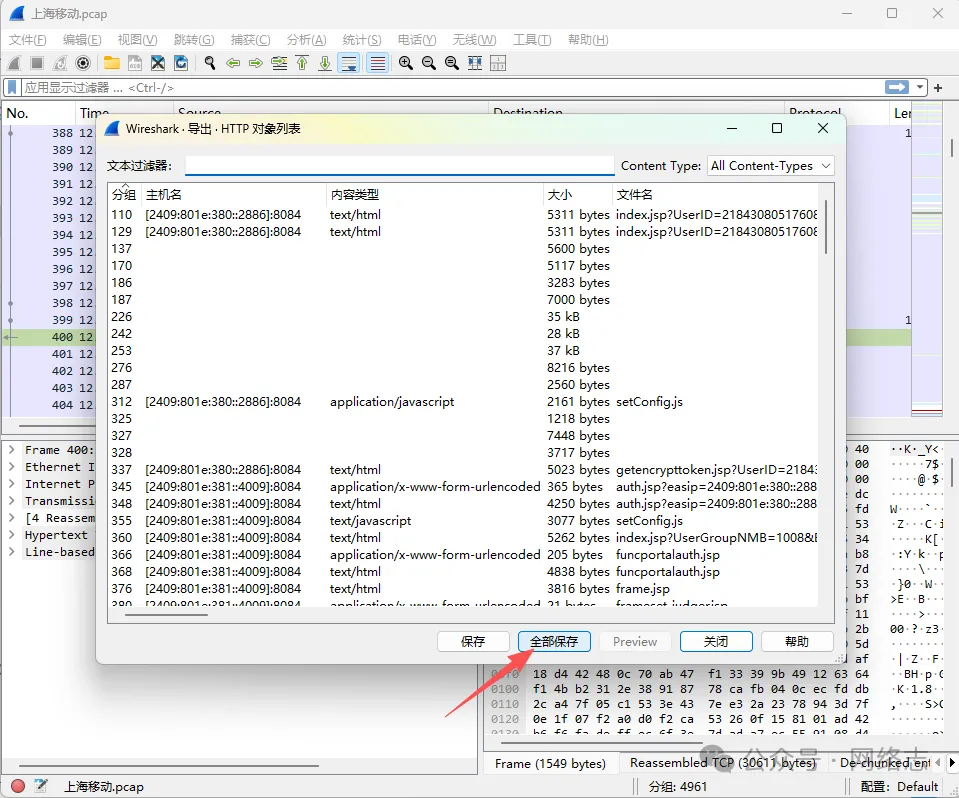Click the Resize columns toolbar icon

(x=498, y=63)
